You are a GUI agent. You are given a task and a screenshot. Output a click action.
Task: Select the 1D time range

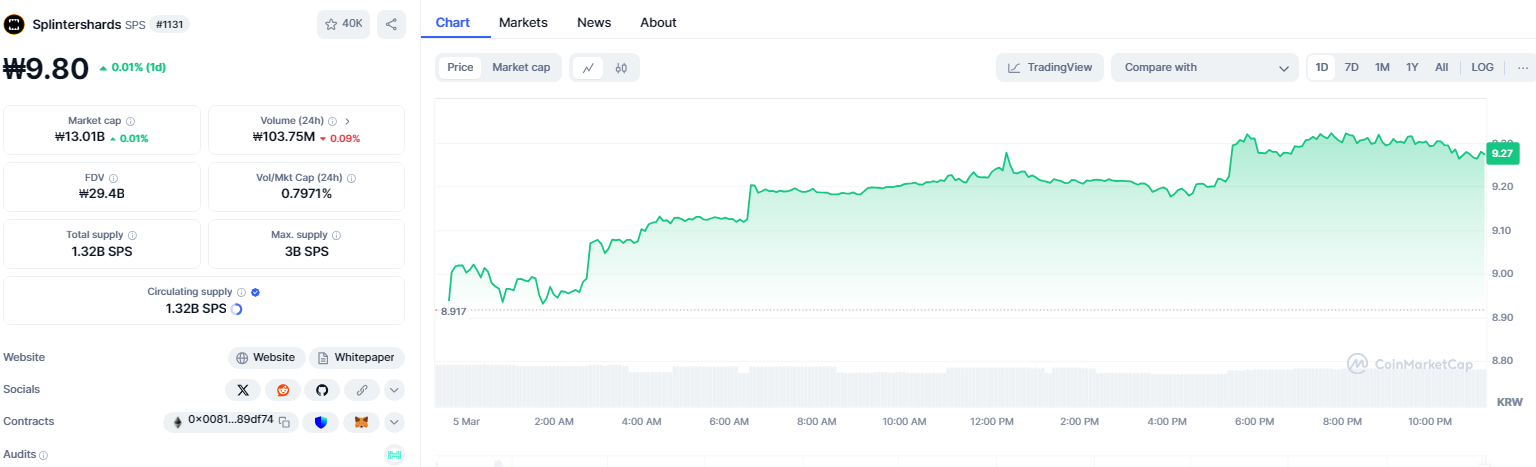point(1322,67)
